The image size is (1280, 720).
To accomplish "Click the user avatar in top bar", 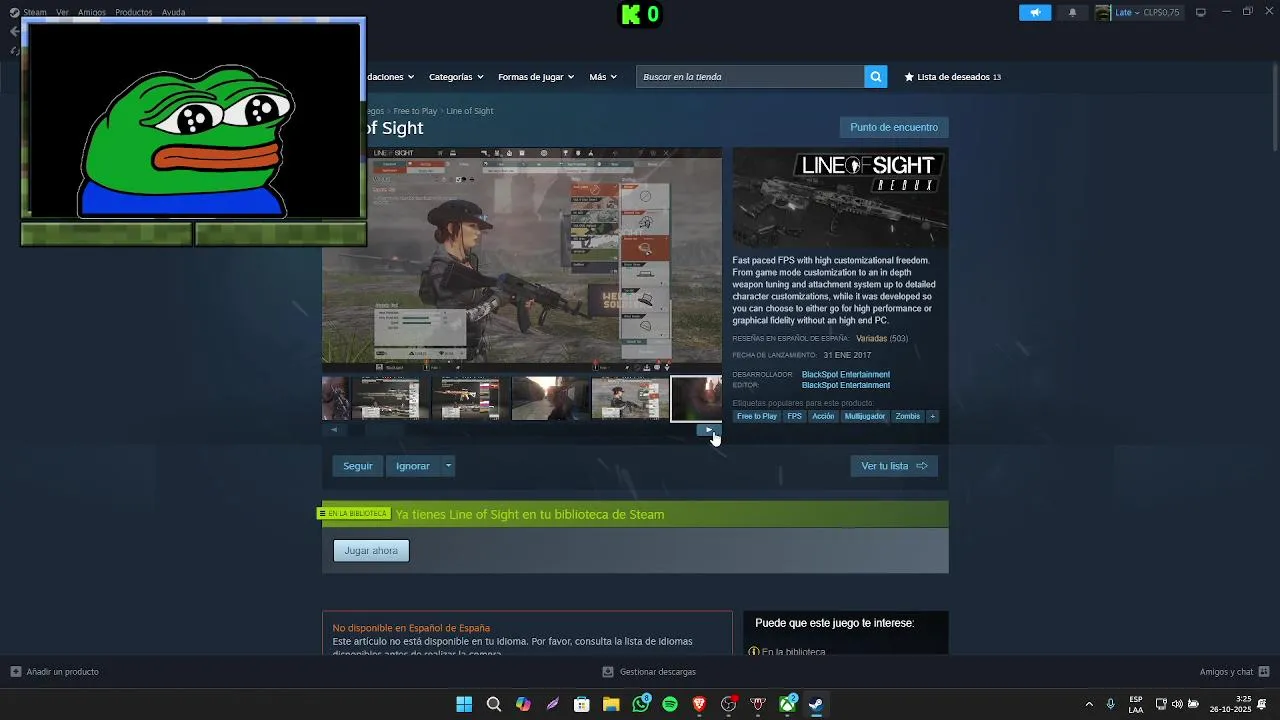I will [x=1103, y=12].
